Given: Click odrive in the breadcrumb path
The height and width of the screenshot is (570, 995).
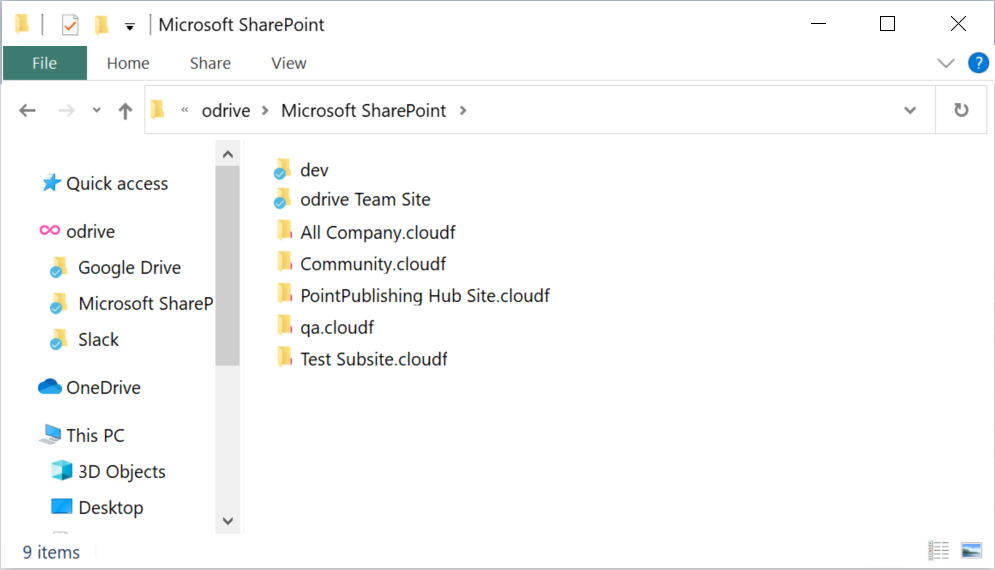Looking at the screenshot, I should (225, 111).
